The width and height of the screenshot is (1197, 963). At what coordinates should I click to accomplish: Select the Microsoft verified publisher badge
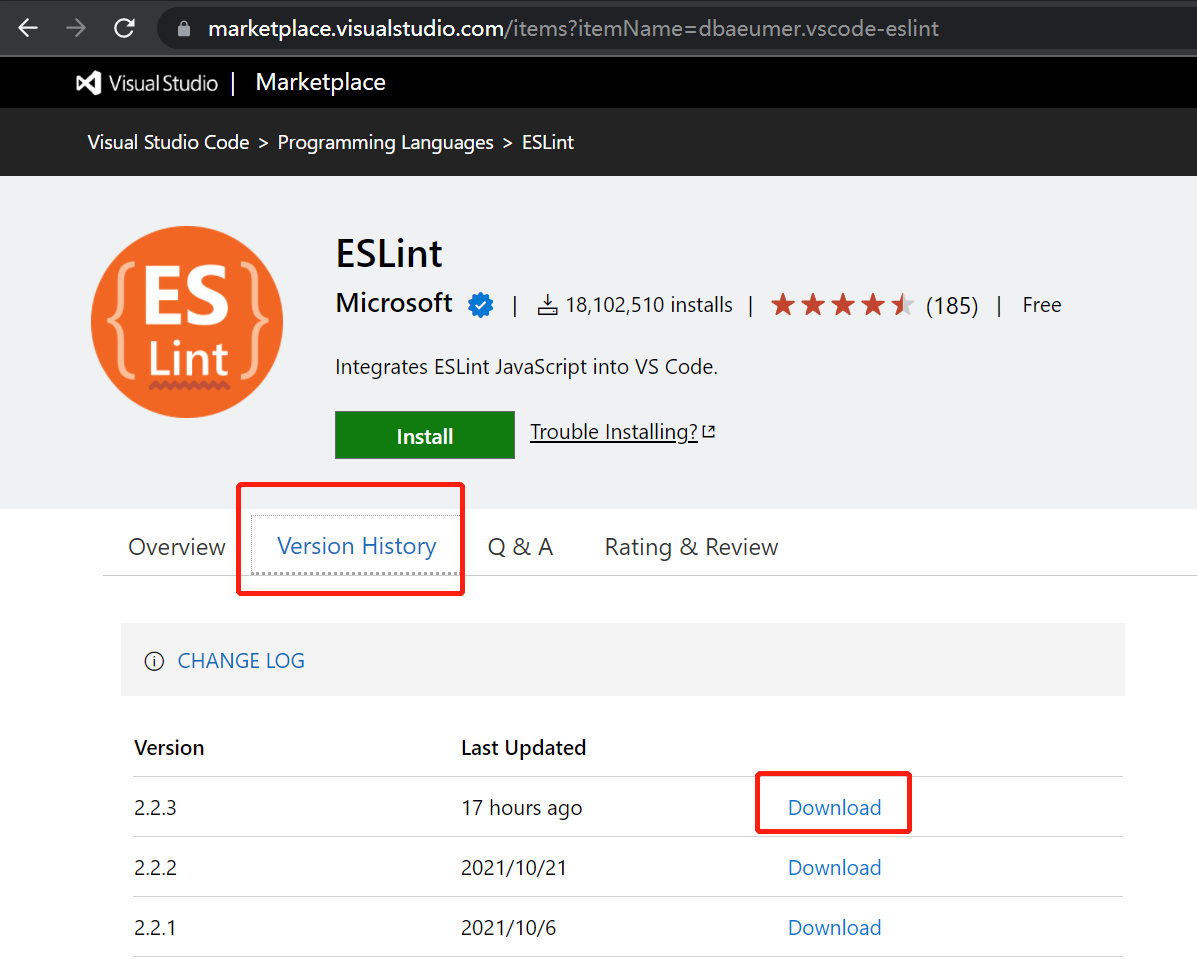click(x=480, y=305)
